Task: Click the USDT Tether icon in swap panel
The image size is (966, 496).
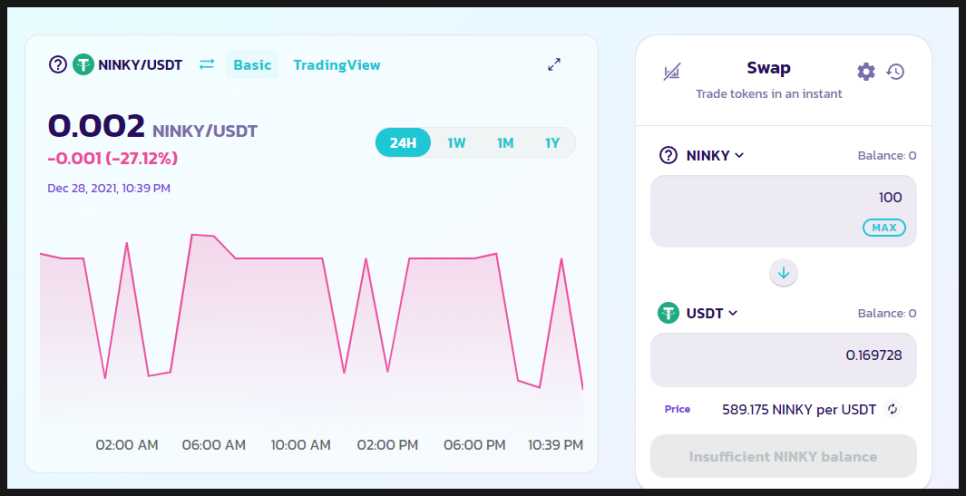Action: pos(668,313)
